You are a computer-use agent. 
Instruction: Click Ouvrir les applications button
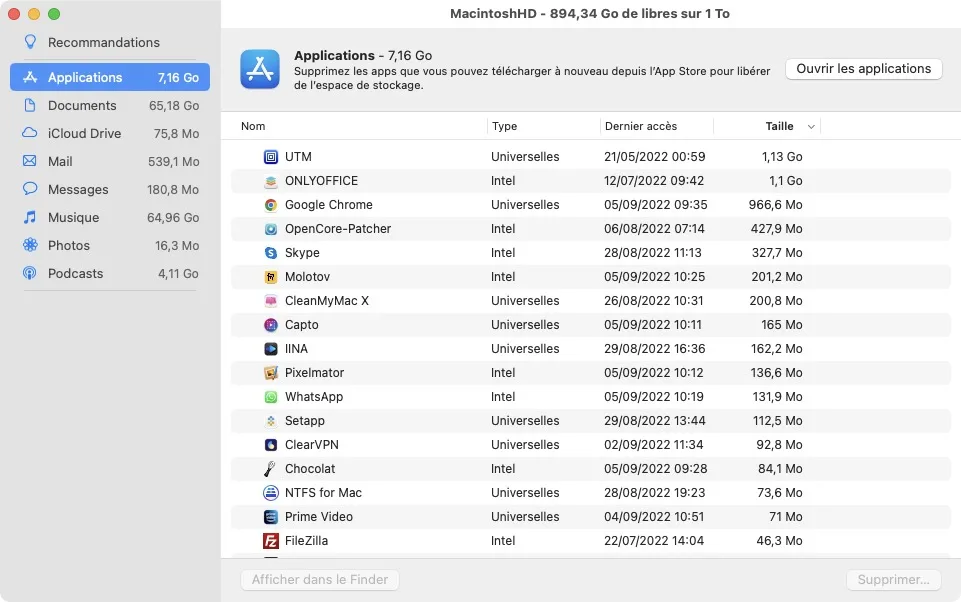(x=864, y=69)
